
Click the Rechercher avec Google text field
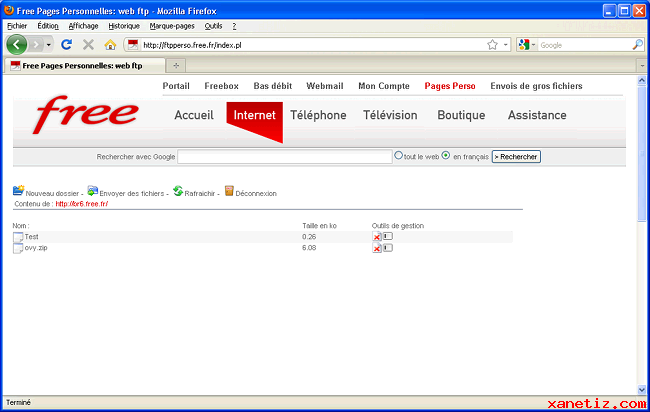coord(285,157)
